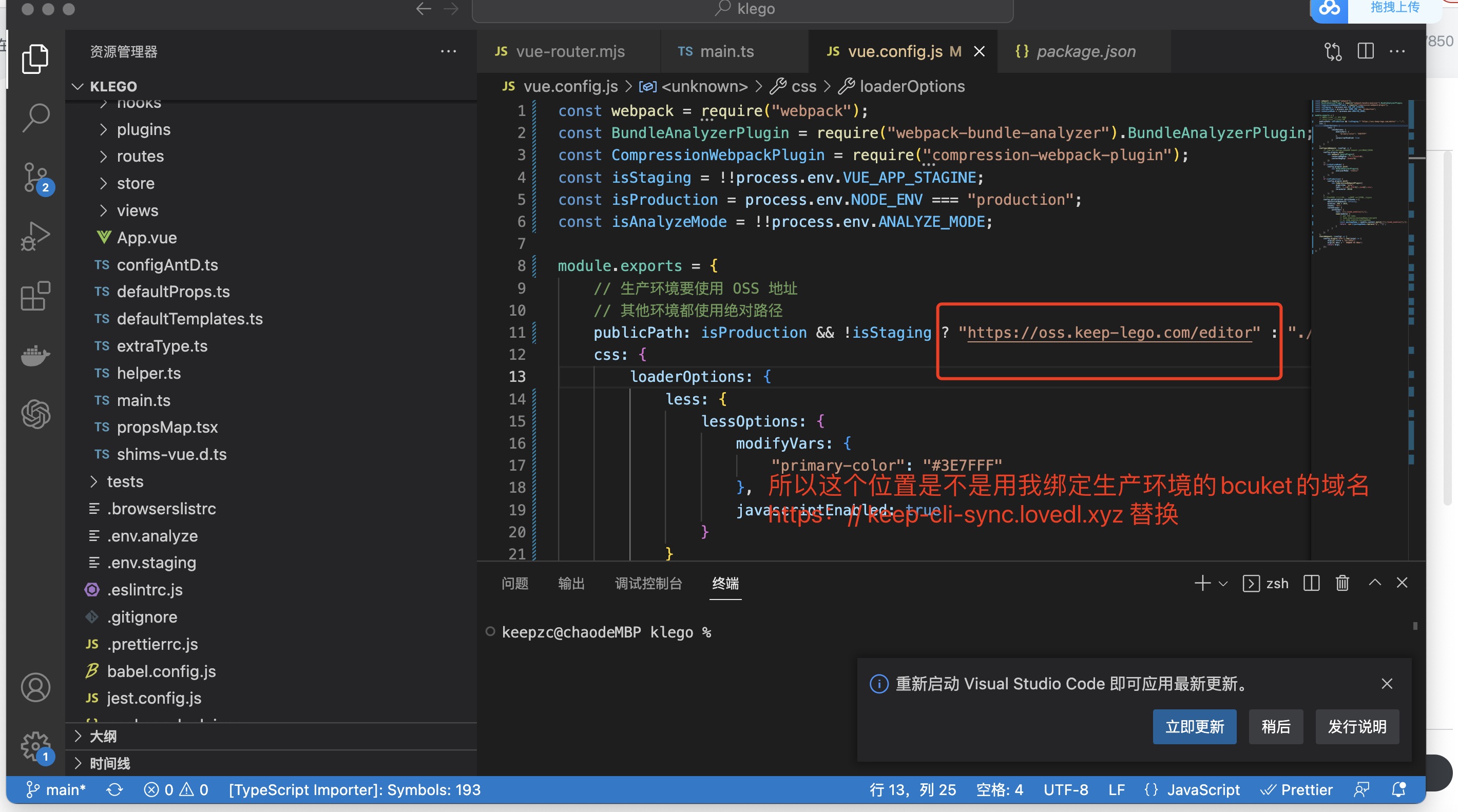The image size is (1458, 812).
Task: Change indentation via 空格: 4
Action: coord(1000,790)
